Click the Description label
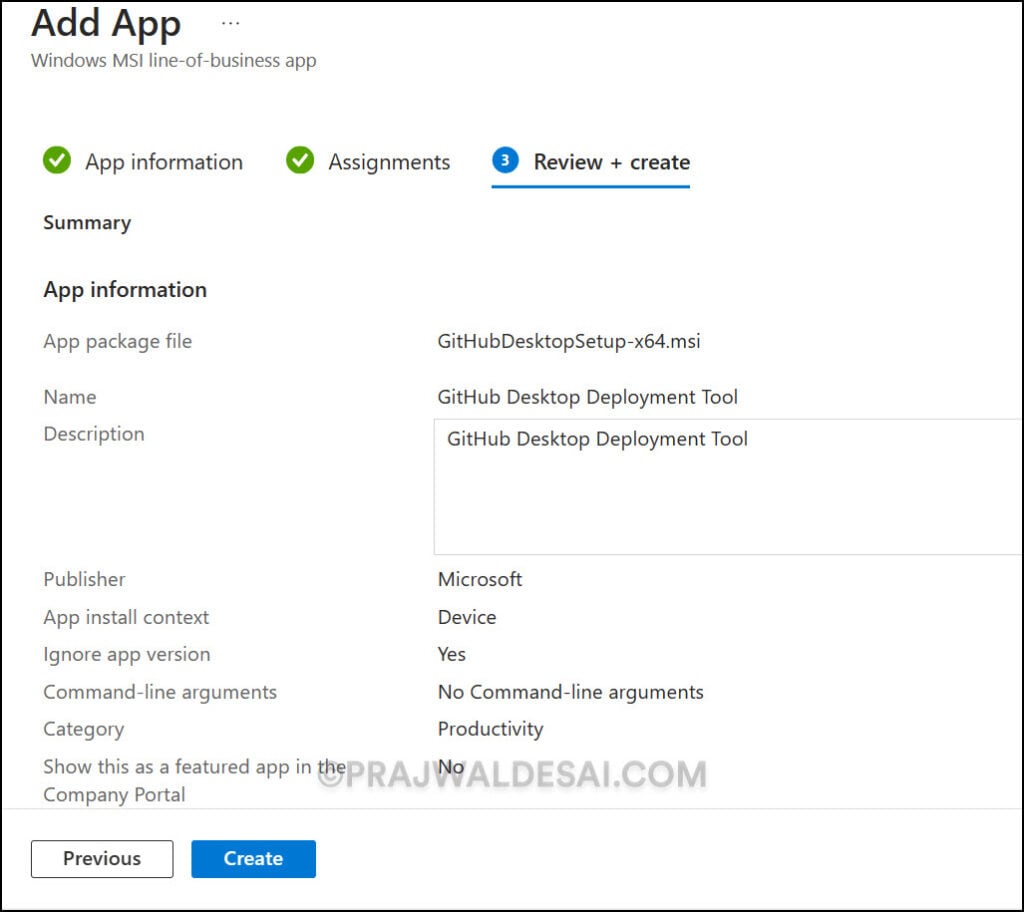Image resolution: width=1024 pixels, height=912 pixels. pos(94,434)
